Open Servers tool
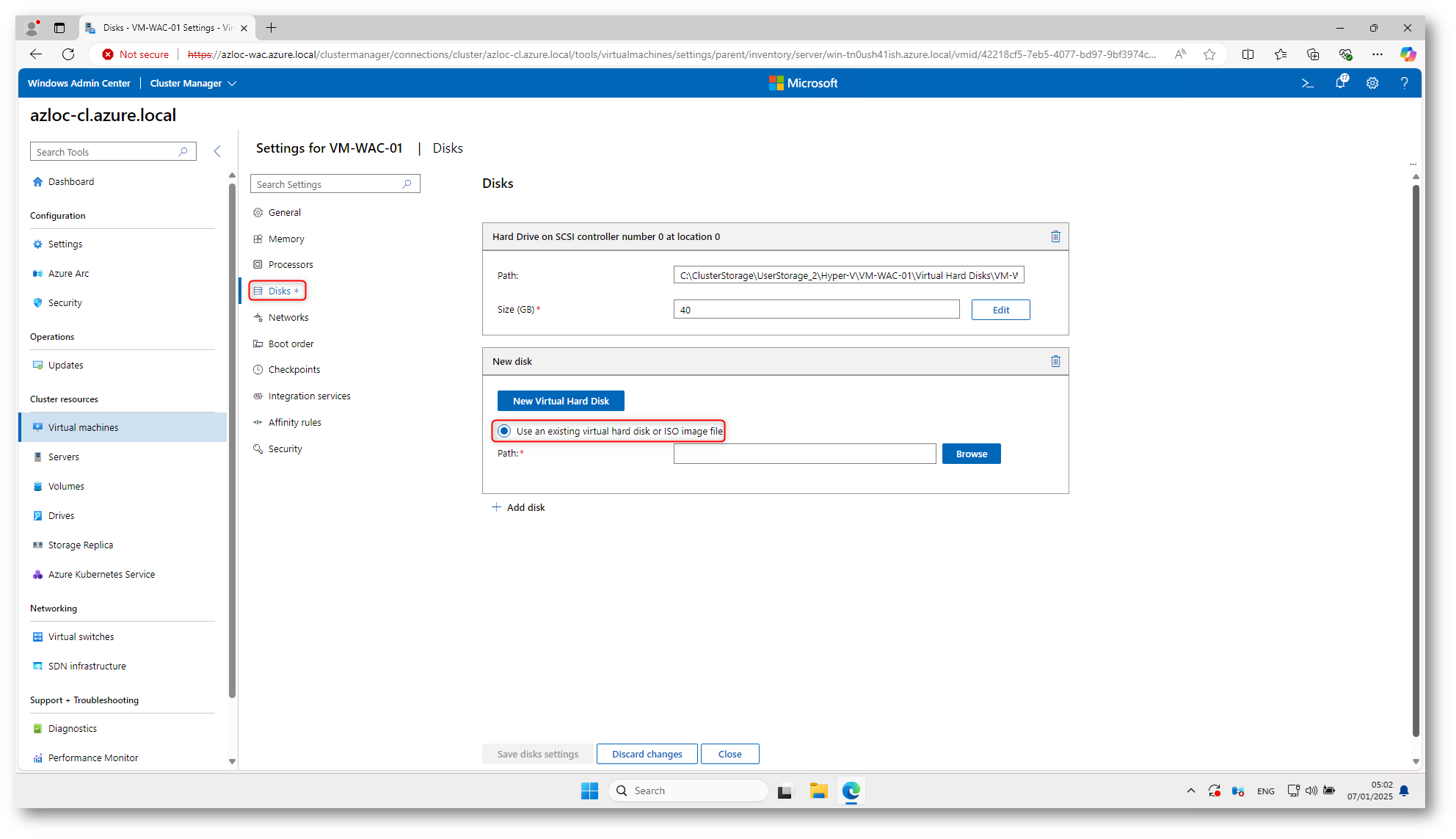The height and width of the screenshot is (839, 1456). (x=63, y=457)
